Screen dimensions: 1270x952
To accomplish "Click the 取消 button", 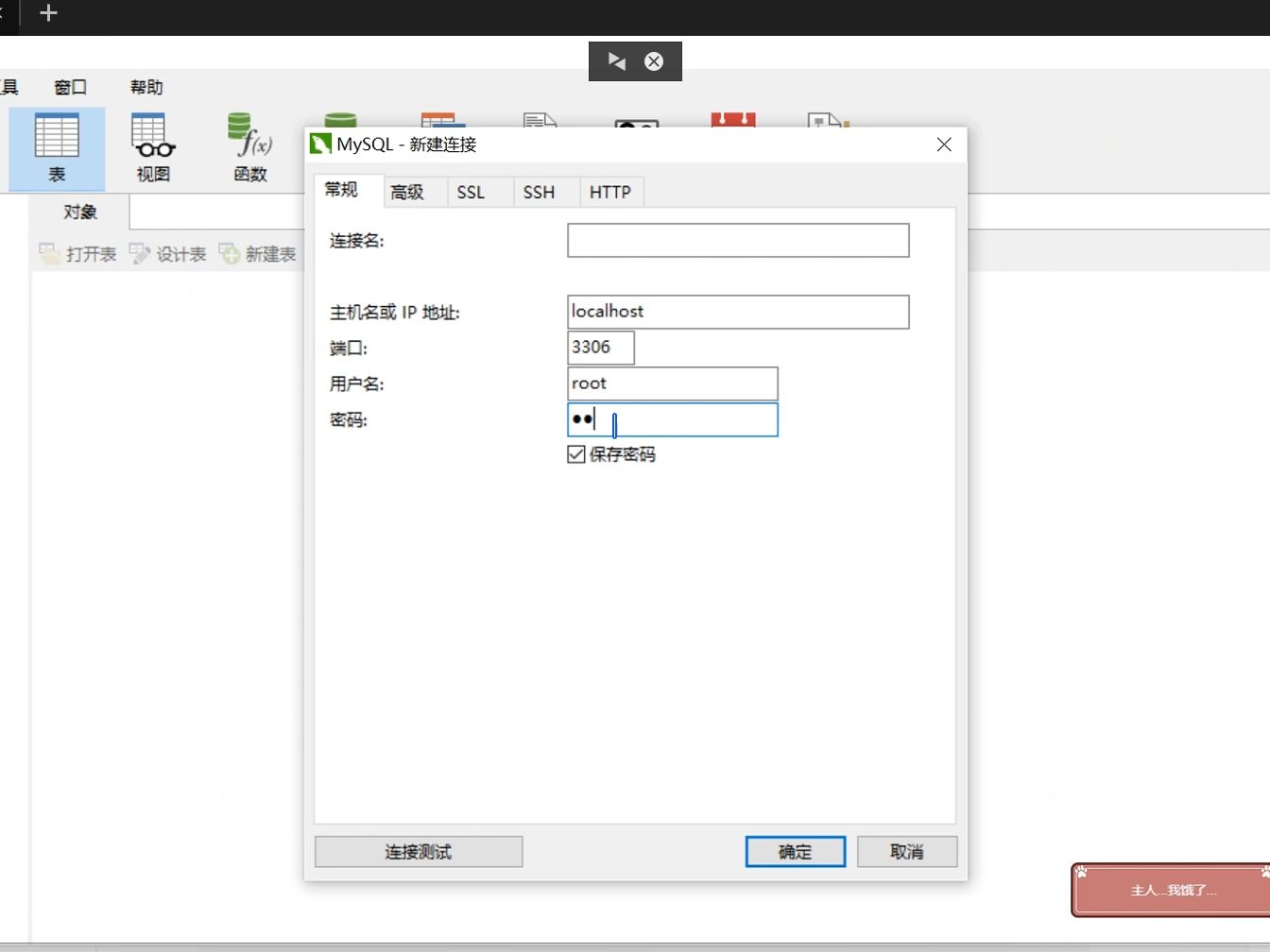I will pyautogui.click(x=907, y=852).
